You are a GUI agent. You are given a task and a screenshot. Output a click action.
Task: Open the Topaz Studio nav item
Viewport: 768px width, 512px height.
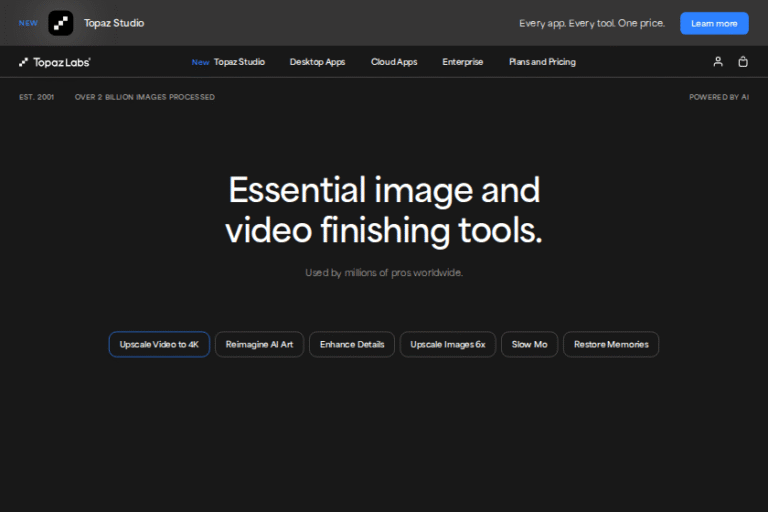239,62
